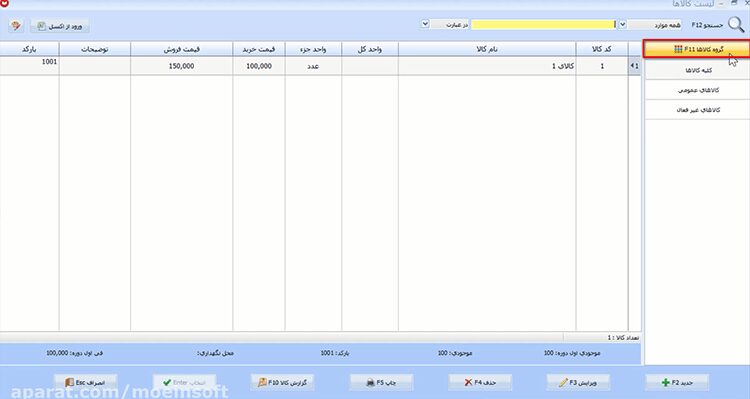This screenshot has height=399, width=750.
Task: Delete the product with the F4 button
Action: tap(480, 382)
